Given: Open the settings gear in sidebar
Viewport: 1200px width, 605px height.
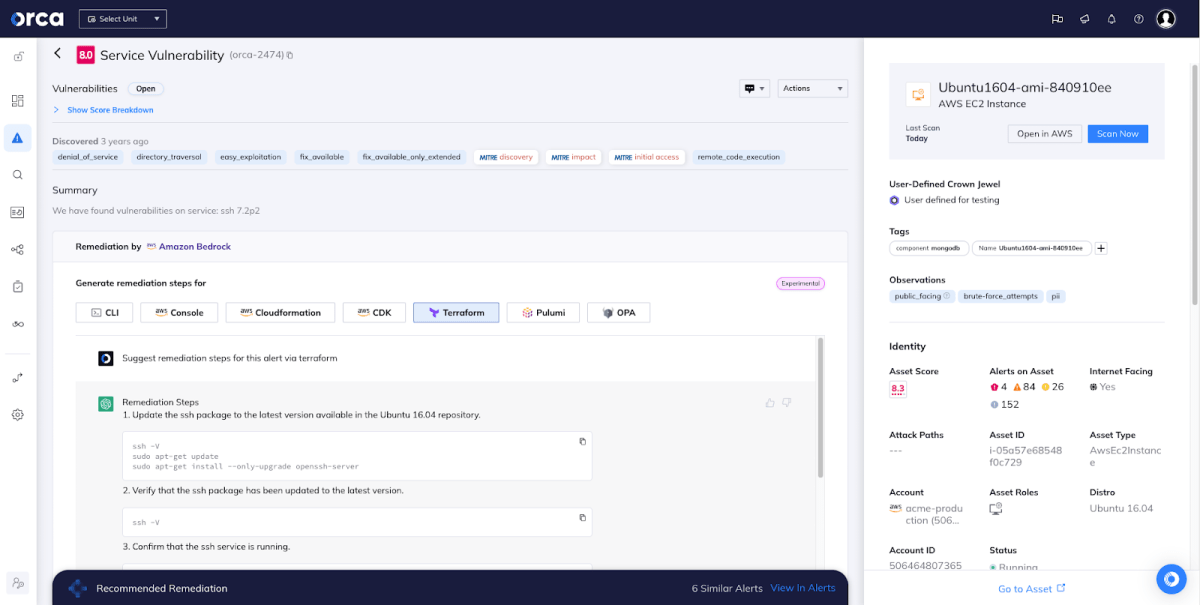Looking at the screenshot, I should pyautogui.click(x=17, y=414).
